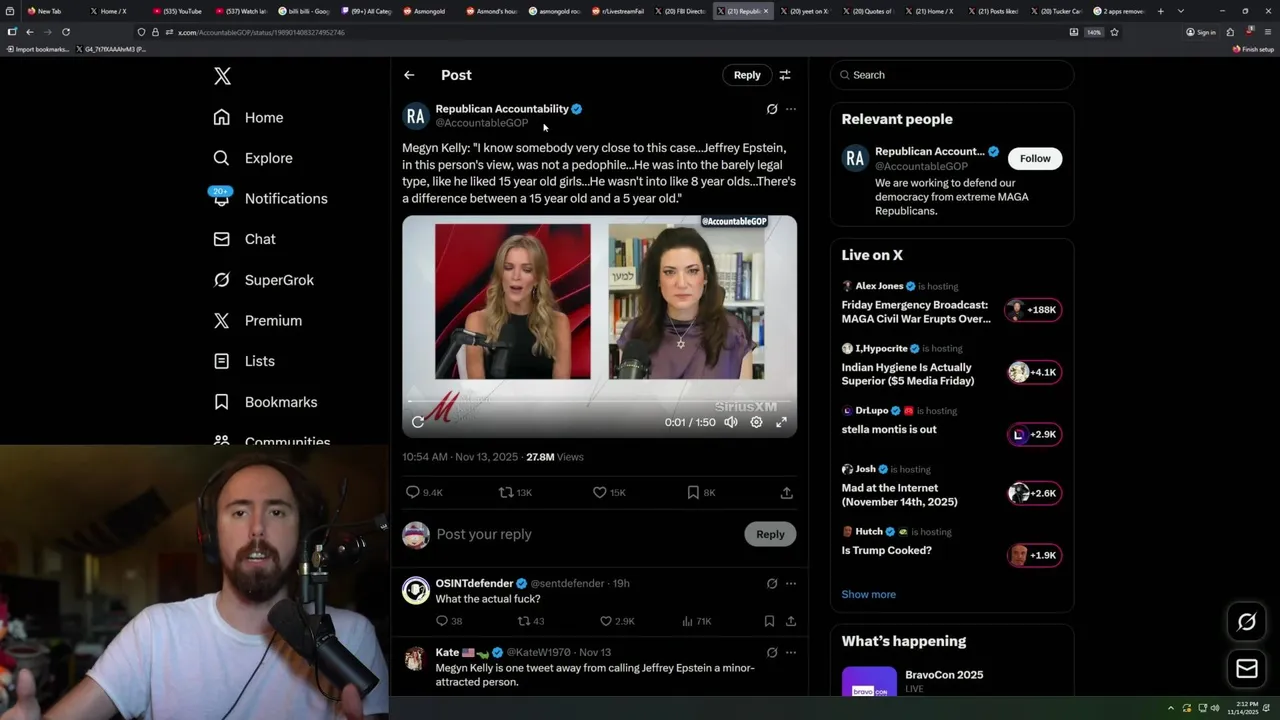Click the video progress bar
Image resolution: width=1280 pixels, height=720 pixels.
[600, 402]
